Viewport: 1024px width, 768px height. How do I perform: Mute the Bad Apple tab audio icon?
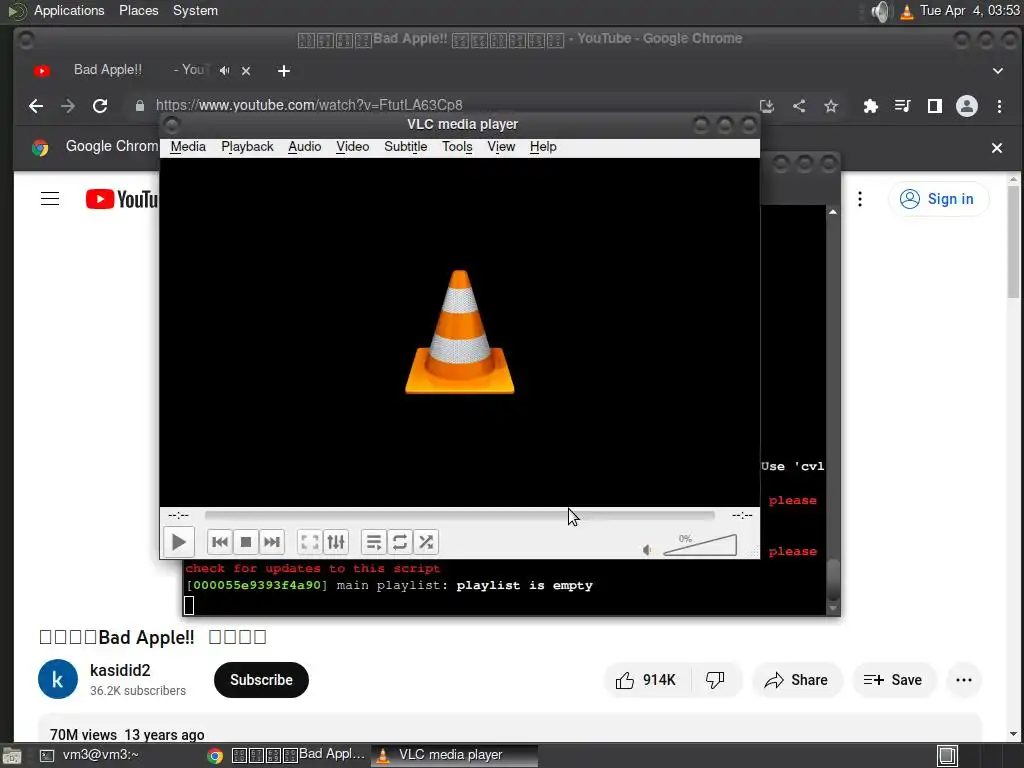point(225,71)
